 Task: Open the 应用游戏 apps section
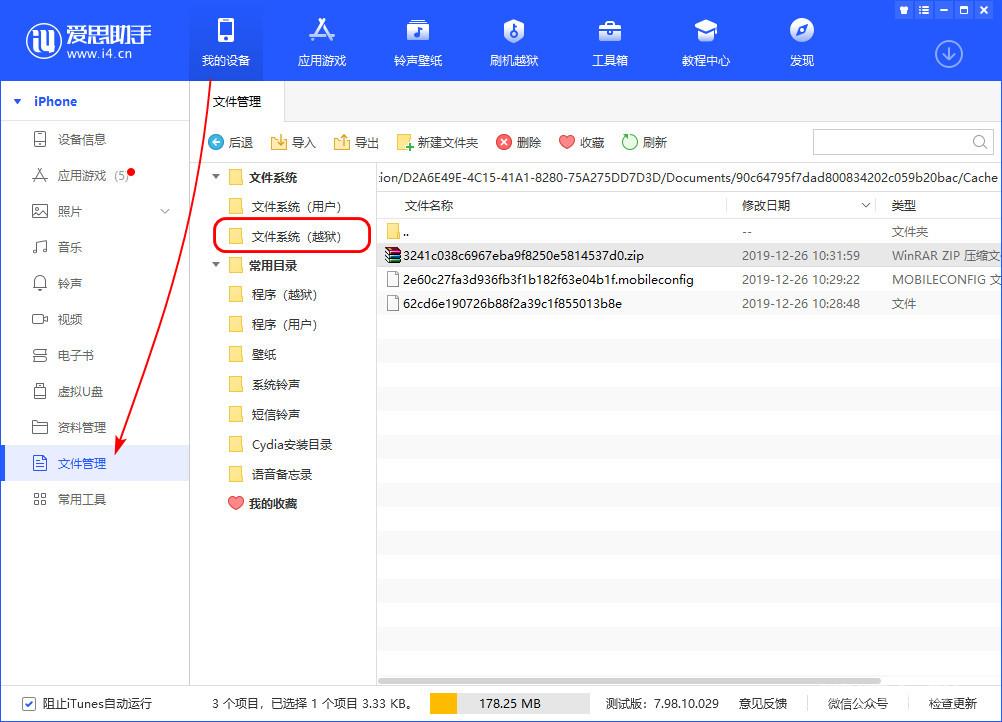click(x=321, y=40)
